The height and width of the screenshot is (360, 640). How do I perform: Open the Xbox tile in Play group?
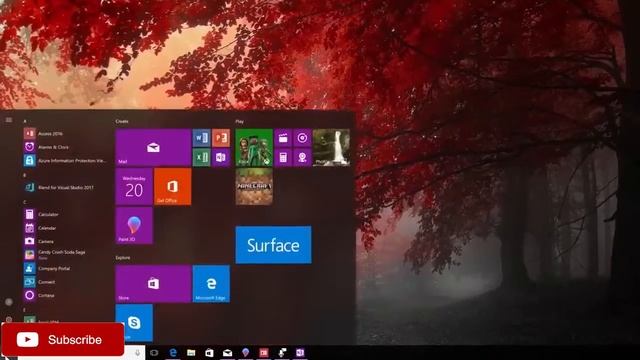tap(254, 148)
